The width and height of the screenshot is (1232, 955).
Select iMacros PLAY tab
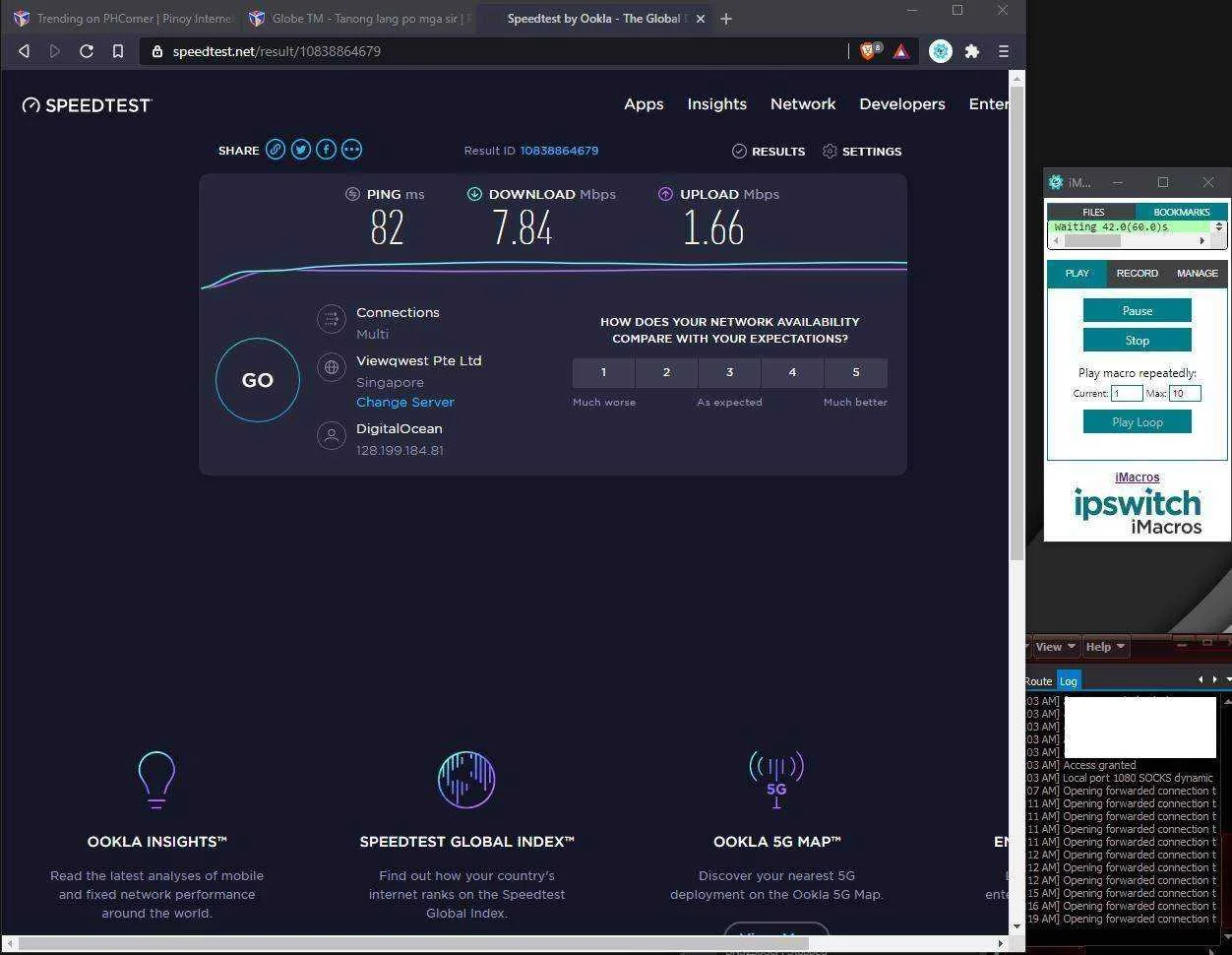(1077, 274)
